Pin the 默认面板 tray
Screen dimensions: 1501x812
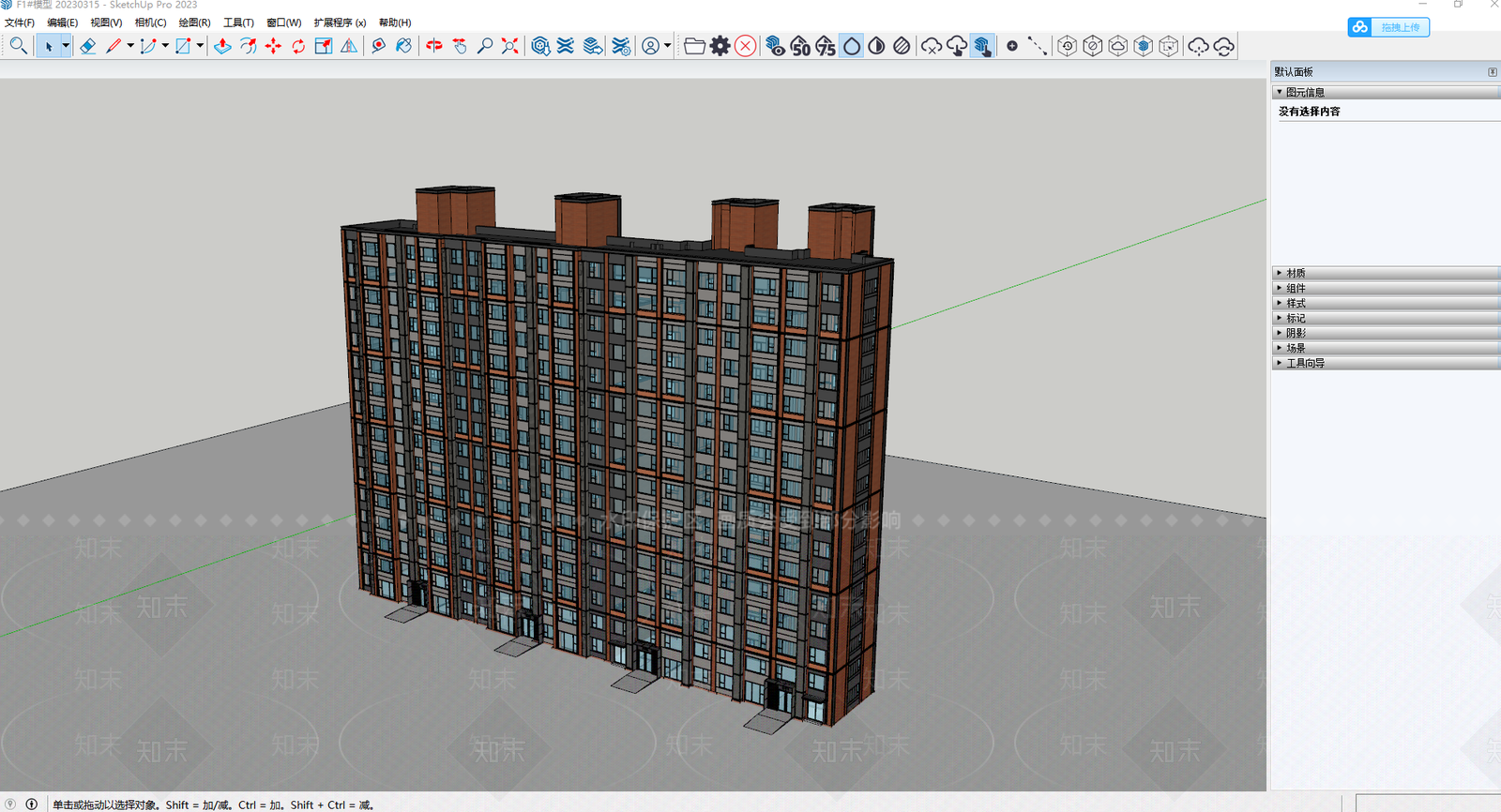tap(1493, 72)
